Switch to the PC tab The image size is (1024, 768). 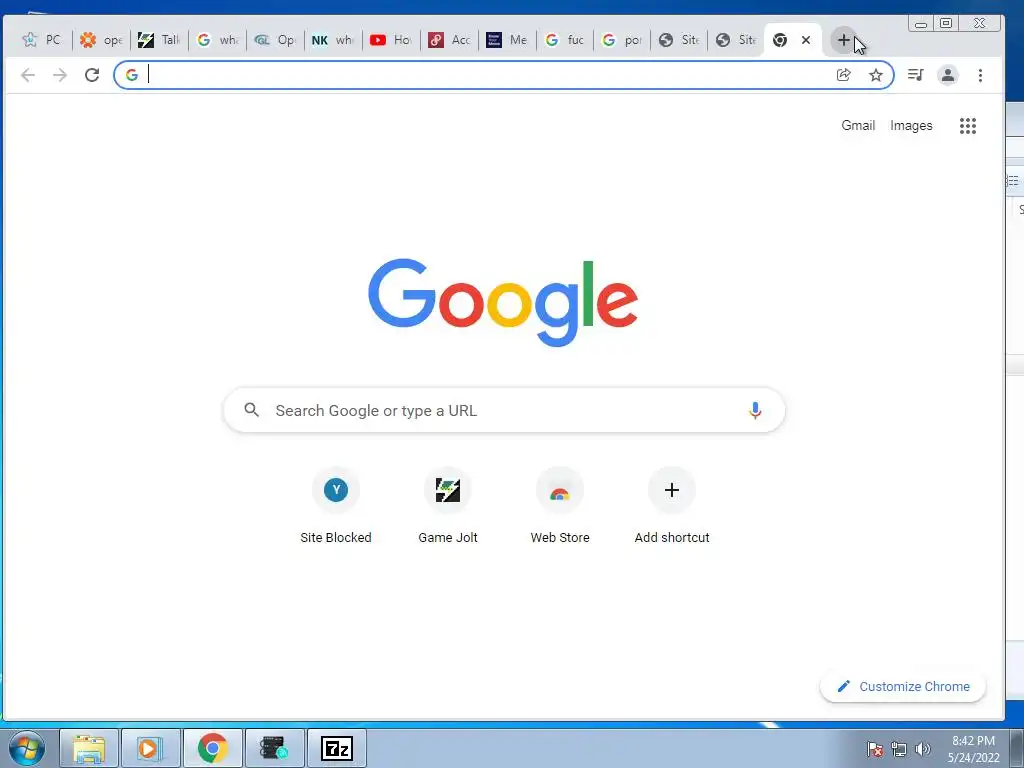pyautogui.click(x=42, y=40)
